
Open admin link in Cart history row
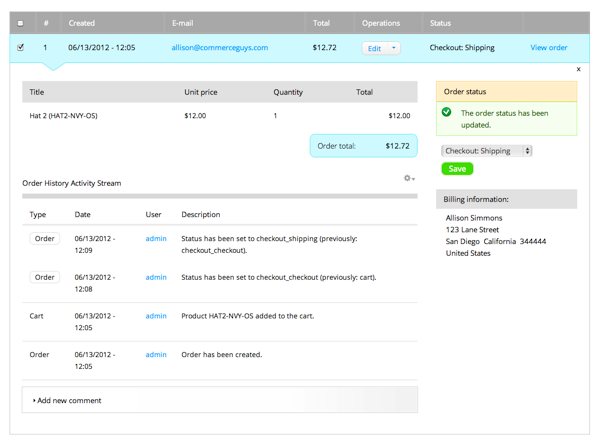(156, 316)
